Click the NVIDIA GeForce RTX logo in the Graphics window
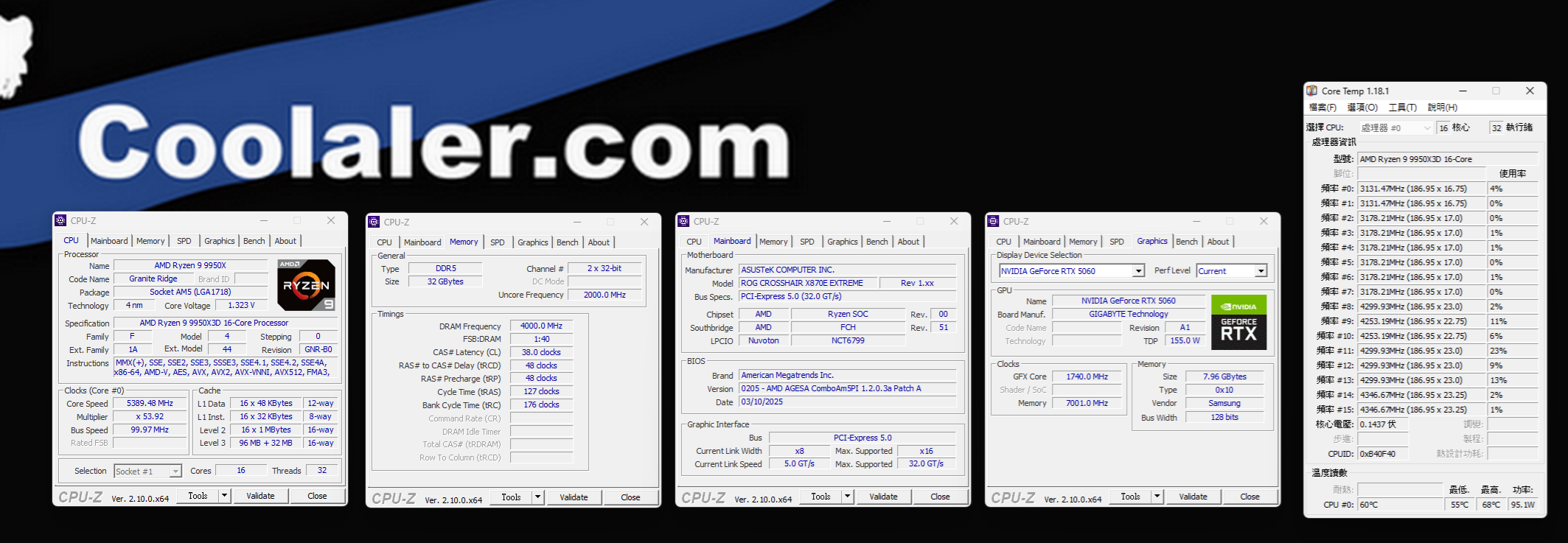 (1238, 322)
